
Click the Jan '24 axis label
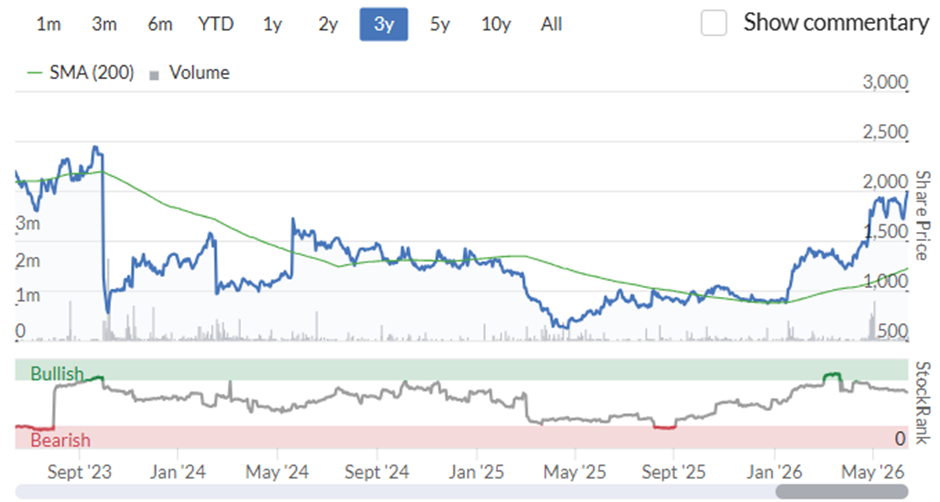(x=177, y=472)
